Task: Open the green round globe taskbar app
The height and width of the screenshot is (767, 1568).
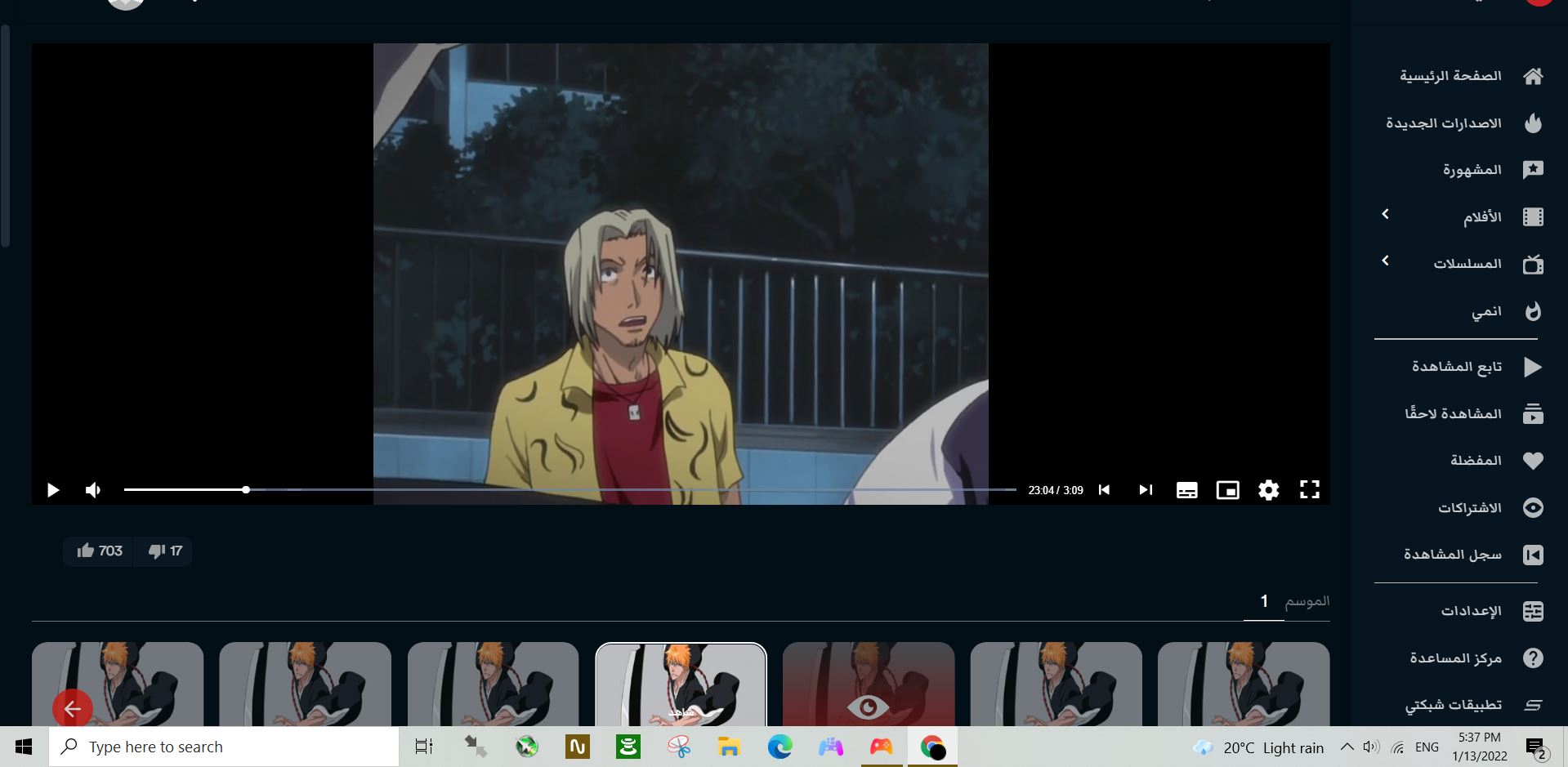Action: [x=527, y=747]
